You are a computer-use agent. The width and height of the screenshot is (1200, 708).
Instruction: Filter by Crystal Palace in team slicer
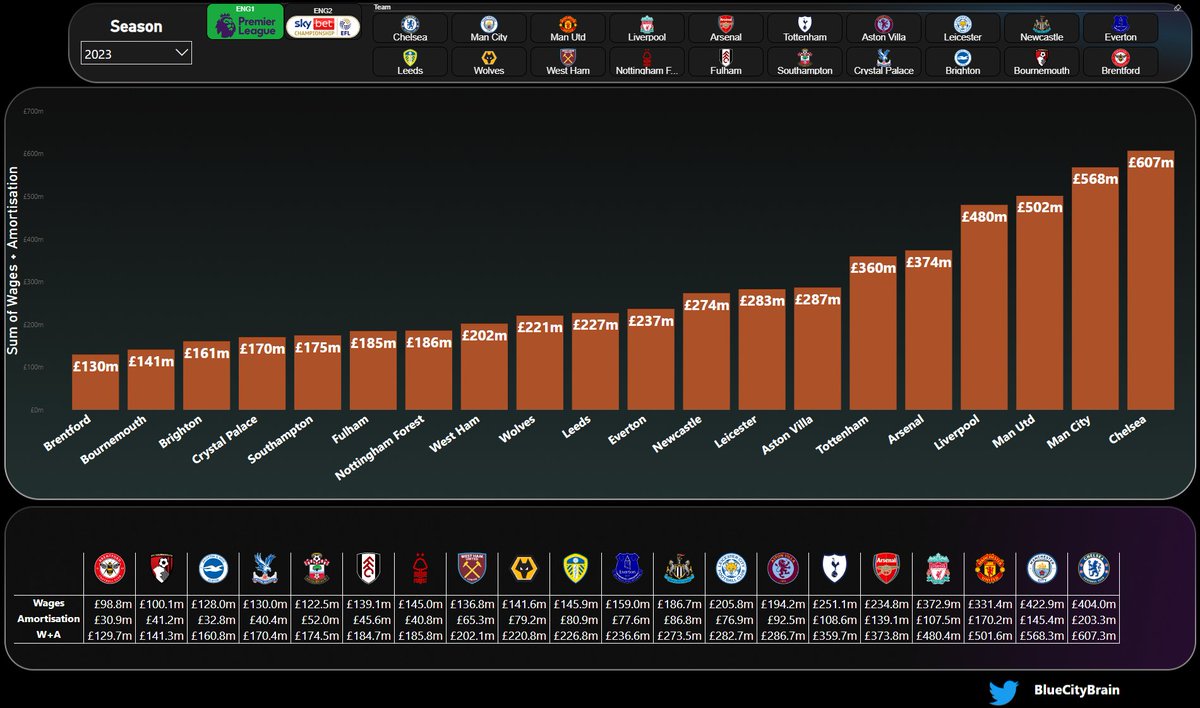click(x=884, y=62)
